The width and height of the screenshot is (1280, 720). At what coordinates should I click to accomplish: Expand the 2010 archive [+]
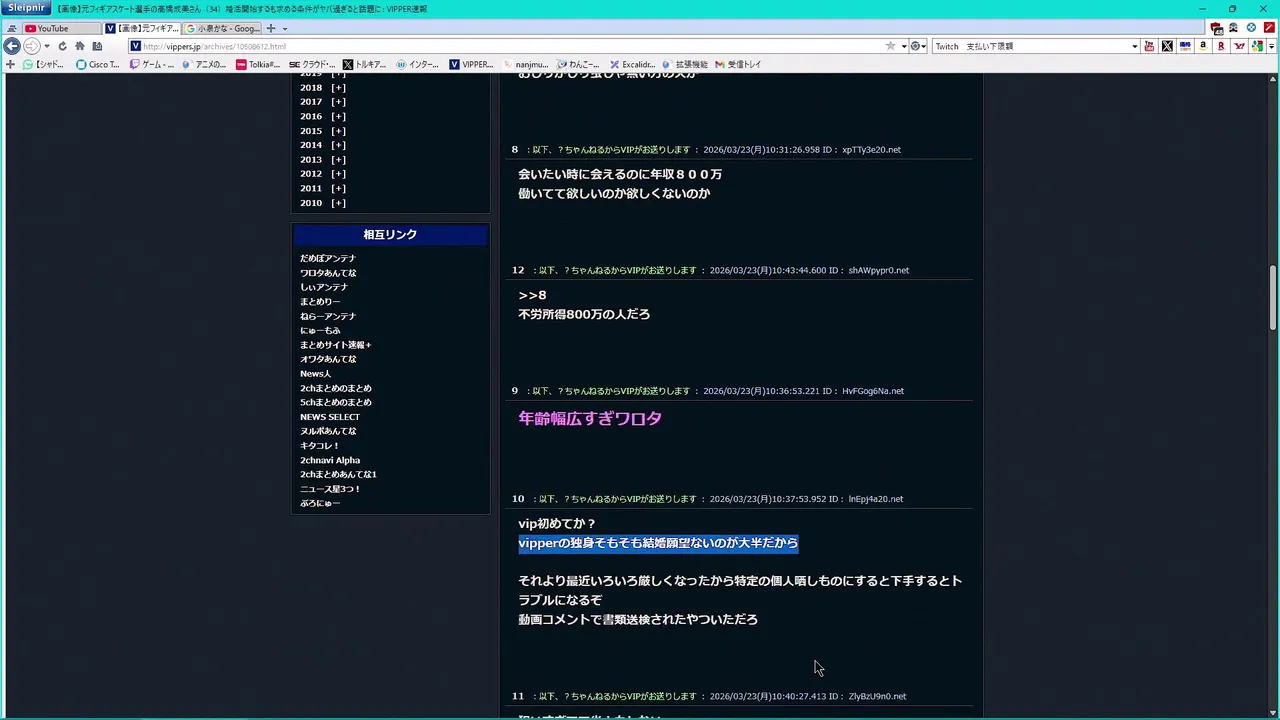coord(339,203)
